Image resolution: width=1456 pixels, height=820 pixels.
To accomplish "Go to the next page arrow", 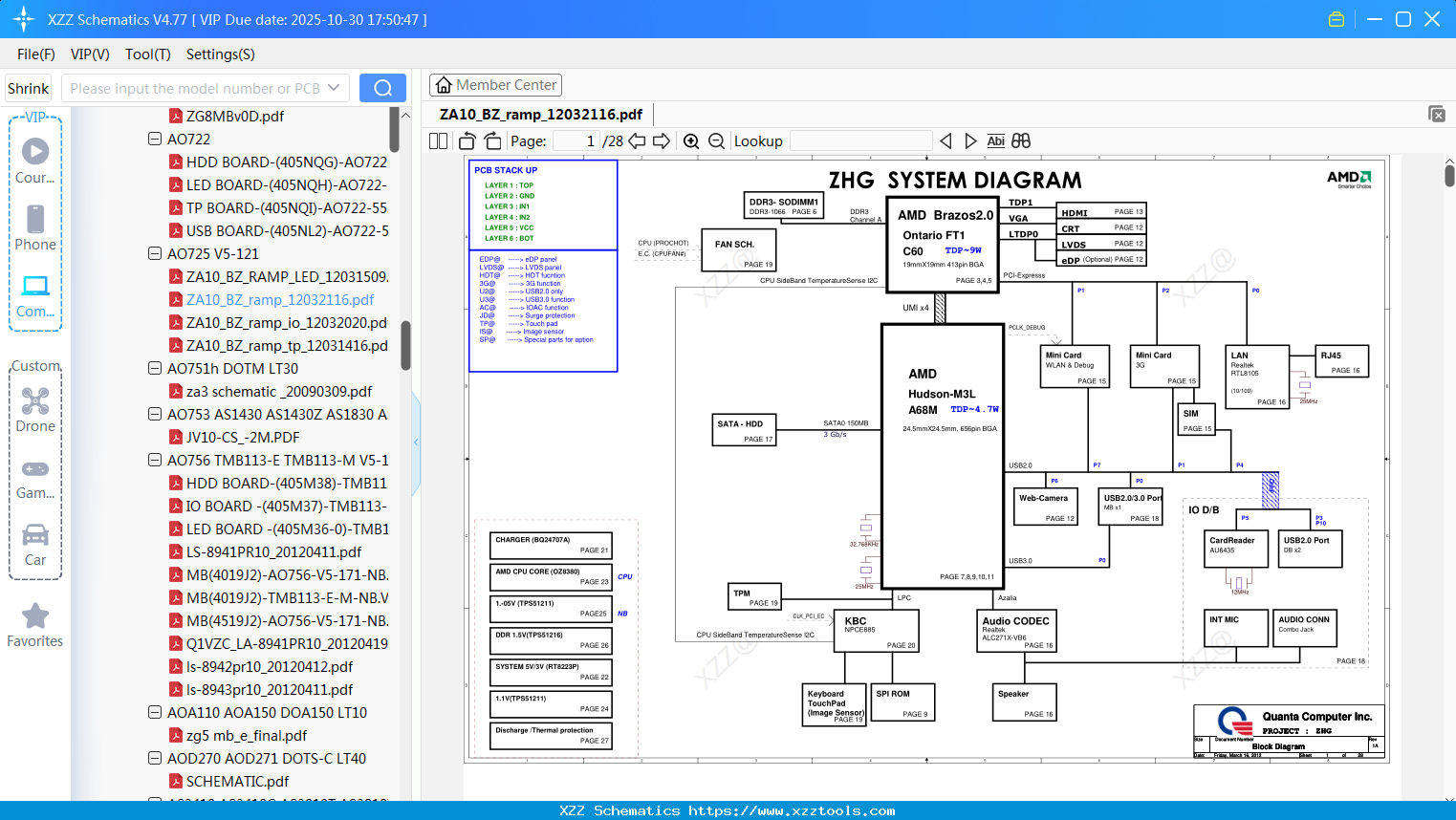I will [662, 141].
